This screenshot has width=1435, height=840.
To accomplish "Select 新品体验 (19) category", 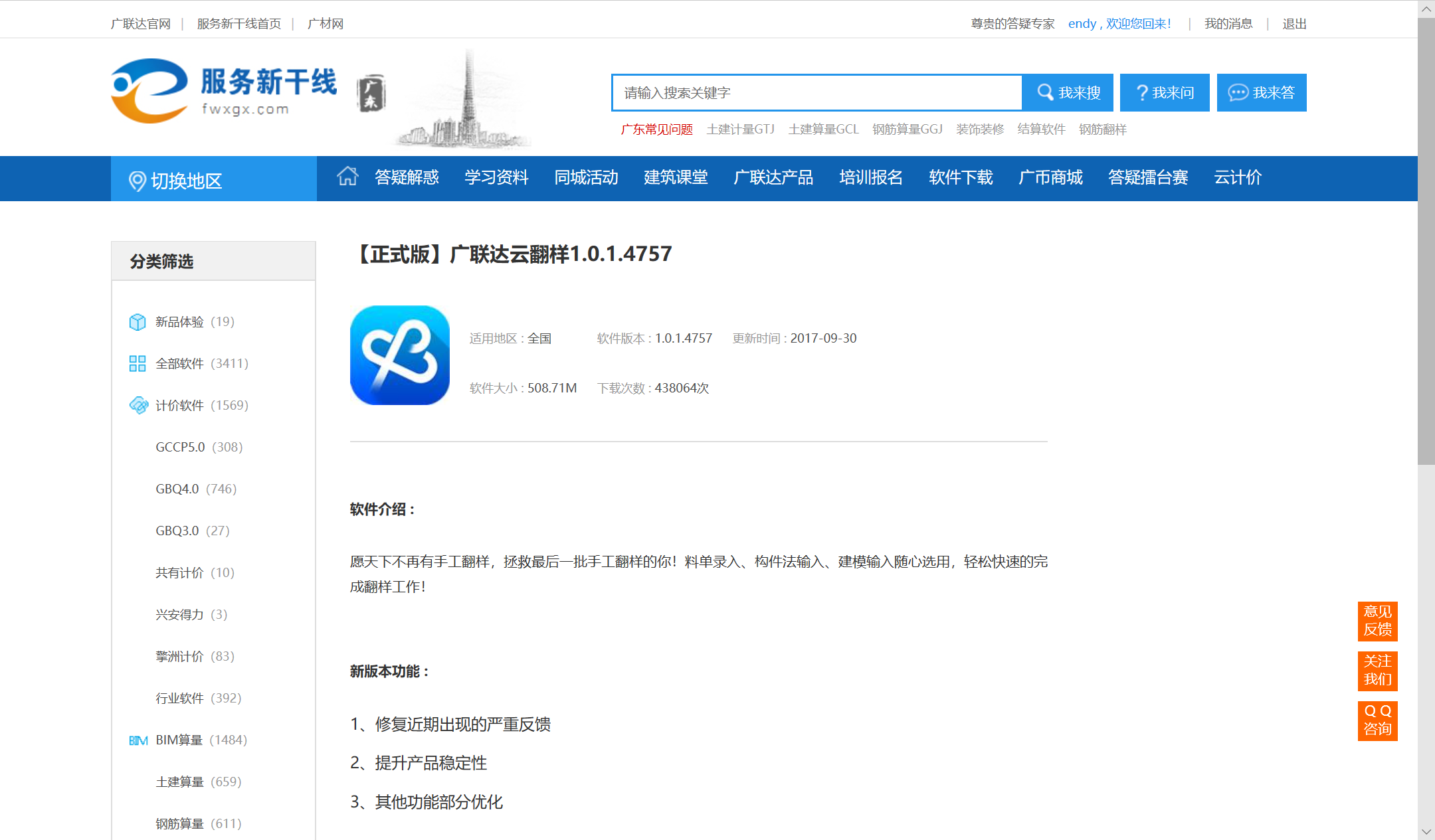I will [195, 322].
